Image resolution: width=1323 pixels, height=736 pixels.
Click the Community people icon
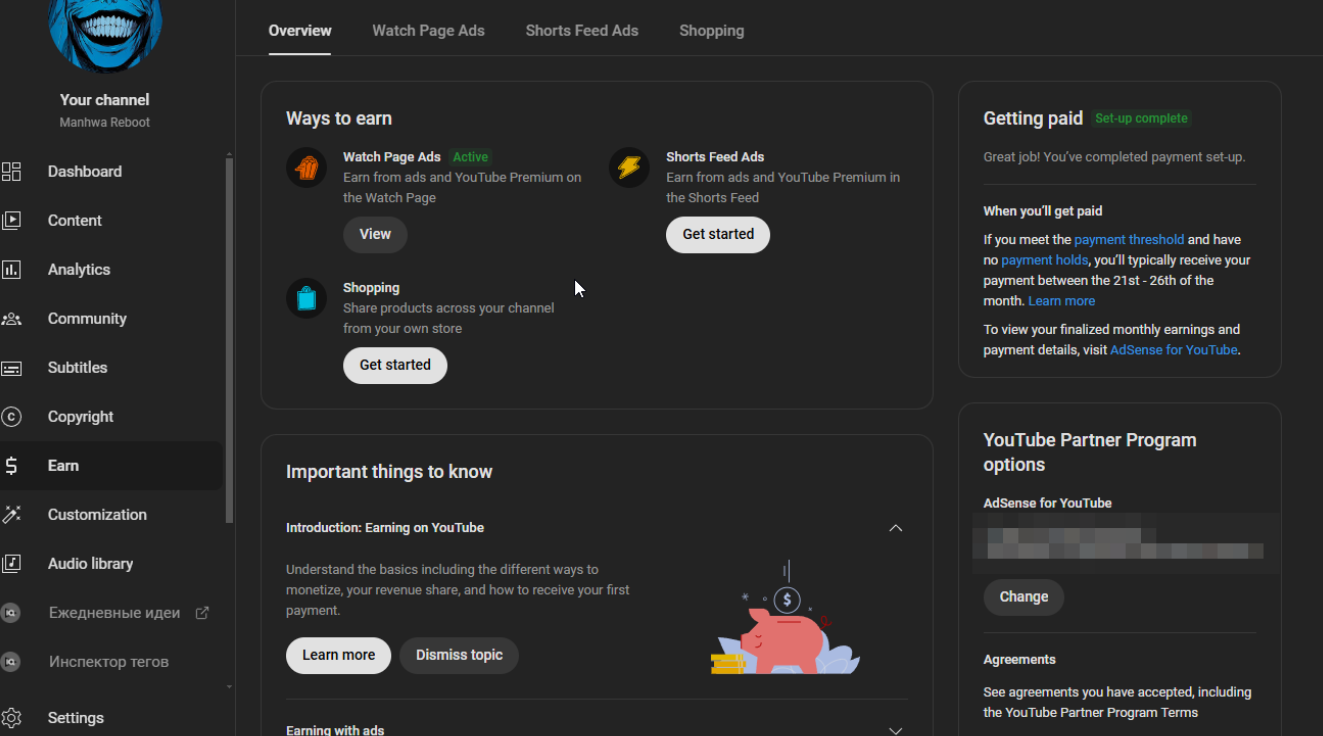[x=11, y=319]
